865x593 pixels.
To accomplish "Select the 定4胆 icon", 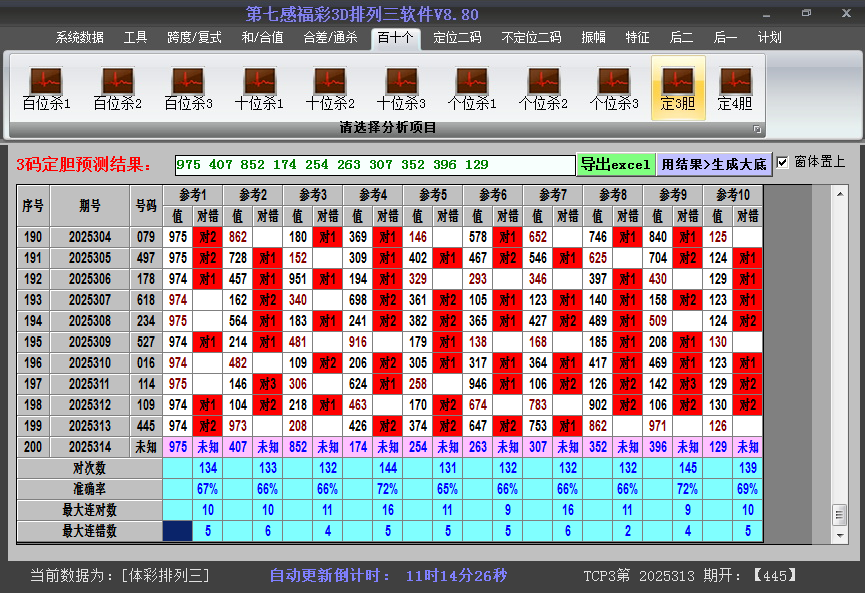I will [x=735, y=88].
